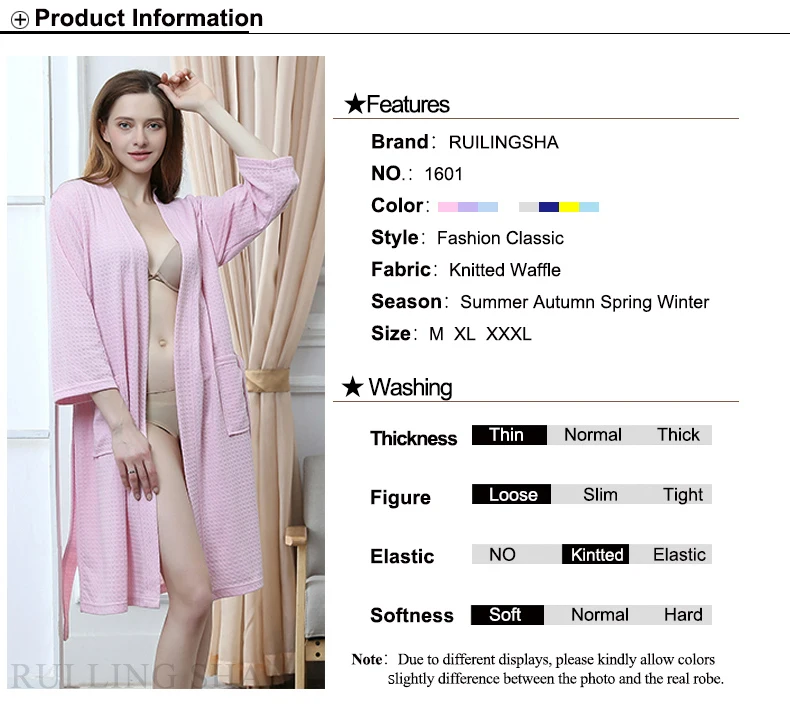Select the Soft softness option
This screenshot has height=706, width=790.
pos(507,615)
